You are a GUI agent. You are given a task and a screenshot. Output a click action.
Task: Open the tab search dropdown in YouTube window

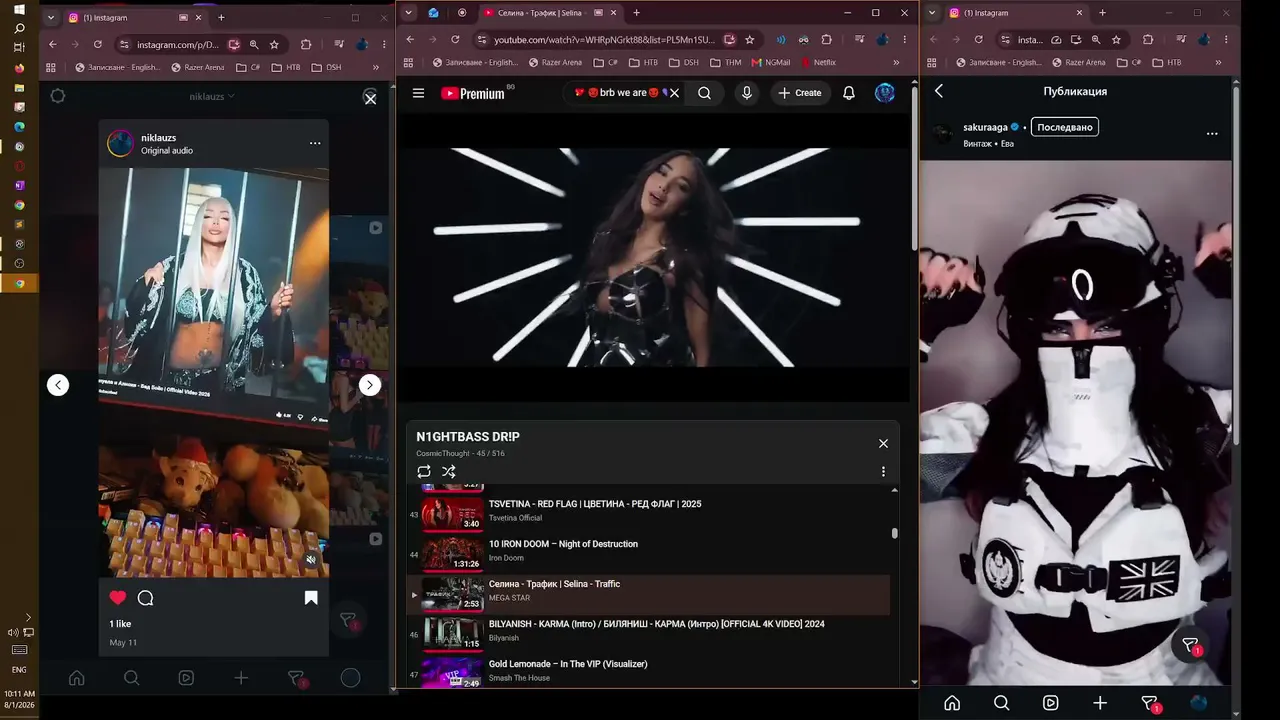click(408, 13)
